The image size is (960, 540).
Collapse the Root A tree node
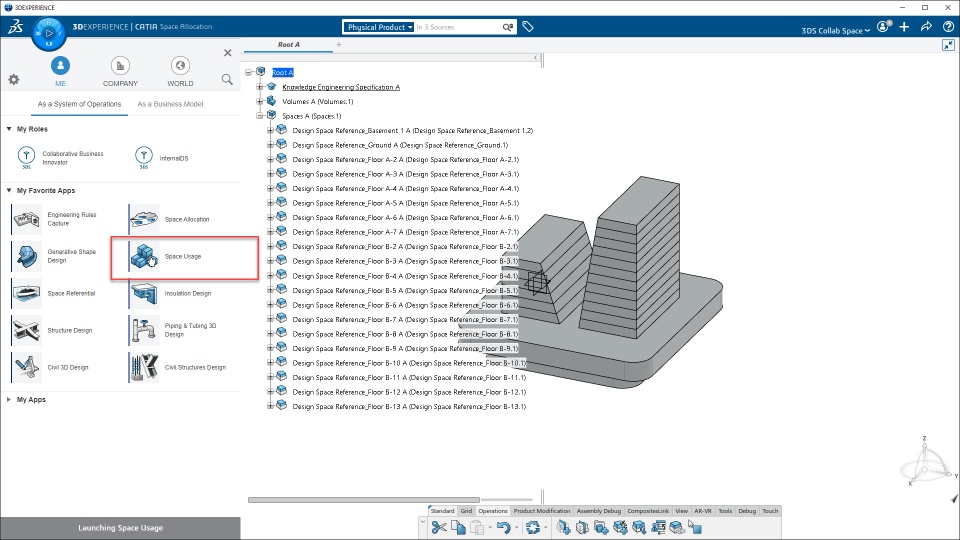(249, 72)
